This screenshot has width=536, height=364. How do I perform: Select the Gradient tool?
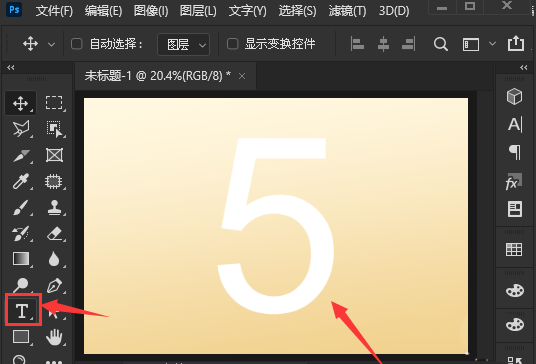(x=21, y=259)
